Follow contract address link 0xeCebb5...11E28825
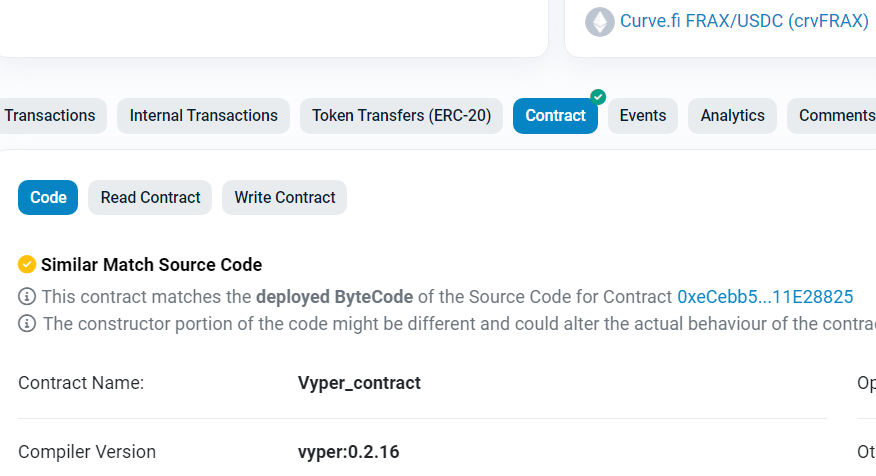876x476 pixels. click(x=765, y=297)
